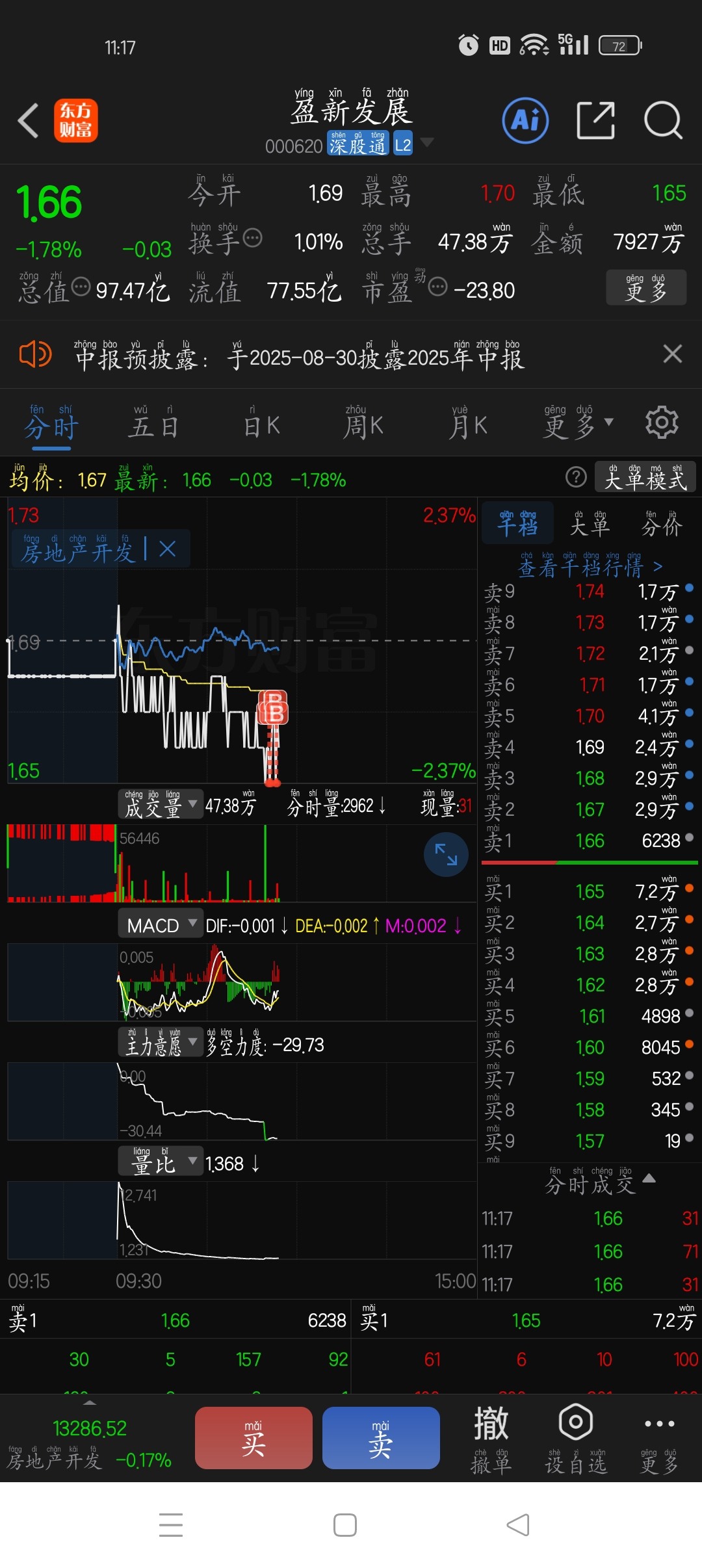702x1568 pixels.
Task: Tap the orange dot beside 买1
Action: click(689, 887)
